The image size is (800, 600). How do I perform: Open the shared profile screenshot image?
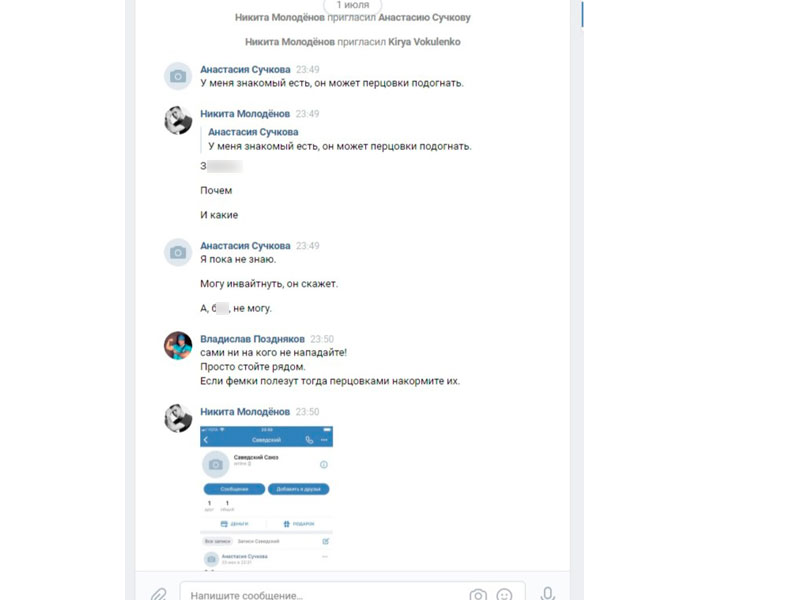pos(266,497)
